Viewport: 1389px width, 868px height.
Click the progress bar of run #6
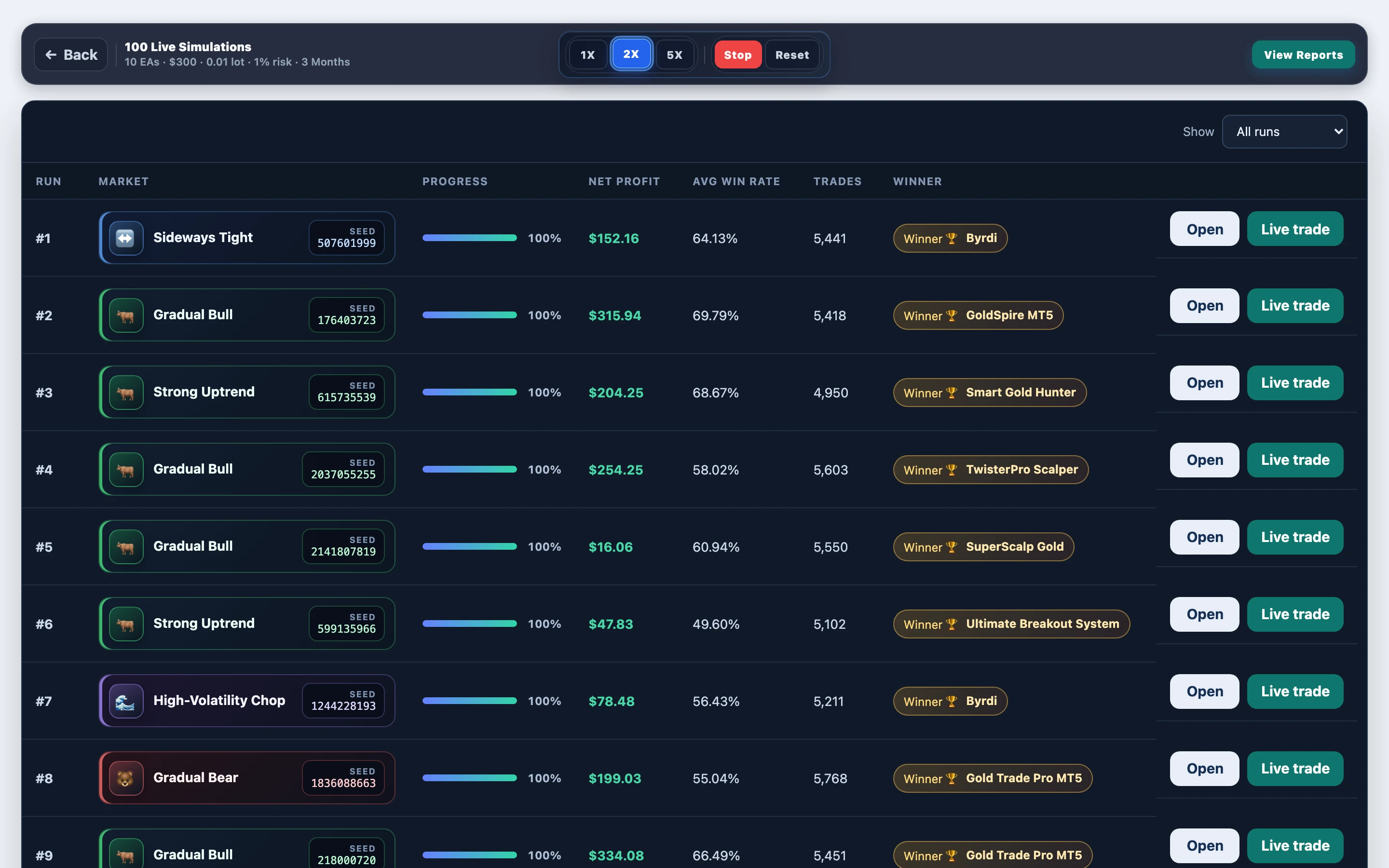click(x=469, y=624)
